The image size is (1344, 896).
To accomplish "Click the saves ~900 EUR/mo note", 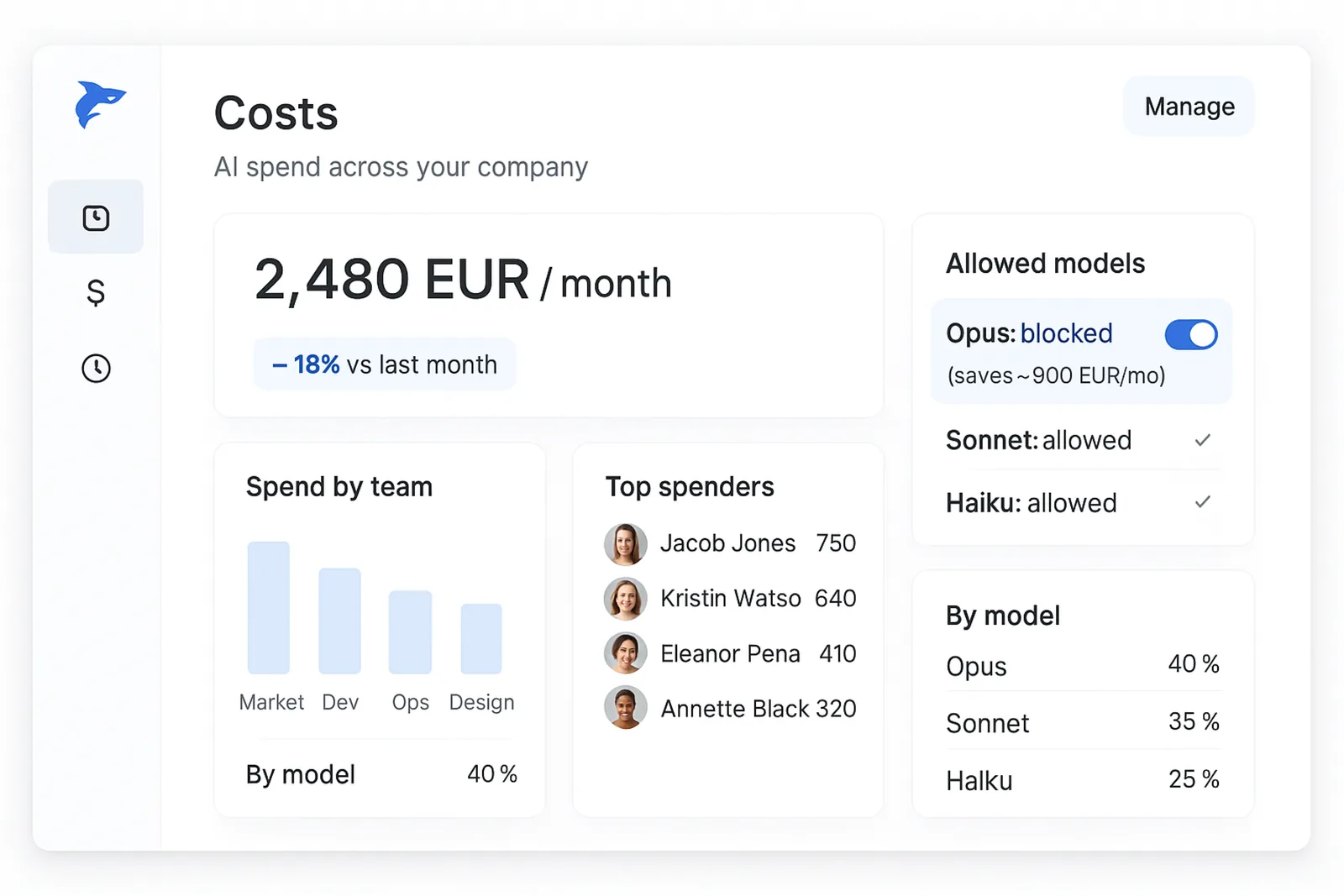I will click(x=1056, y=375).
